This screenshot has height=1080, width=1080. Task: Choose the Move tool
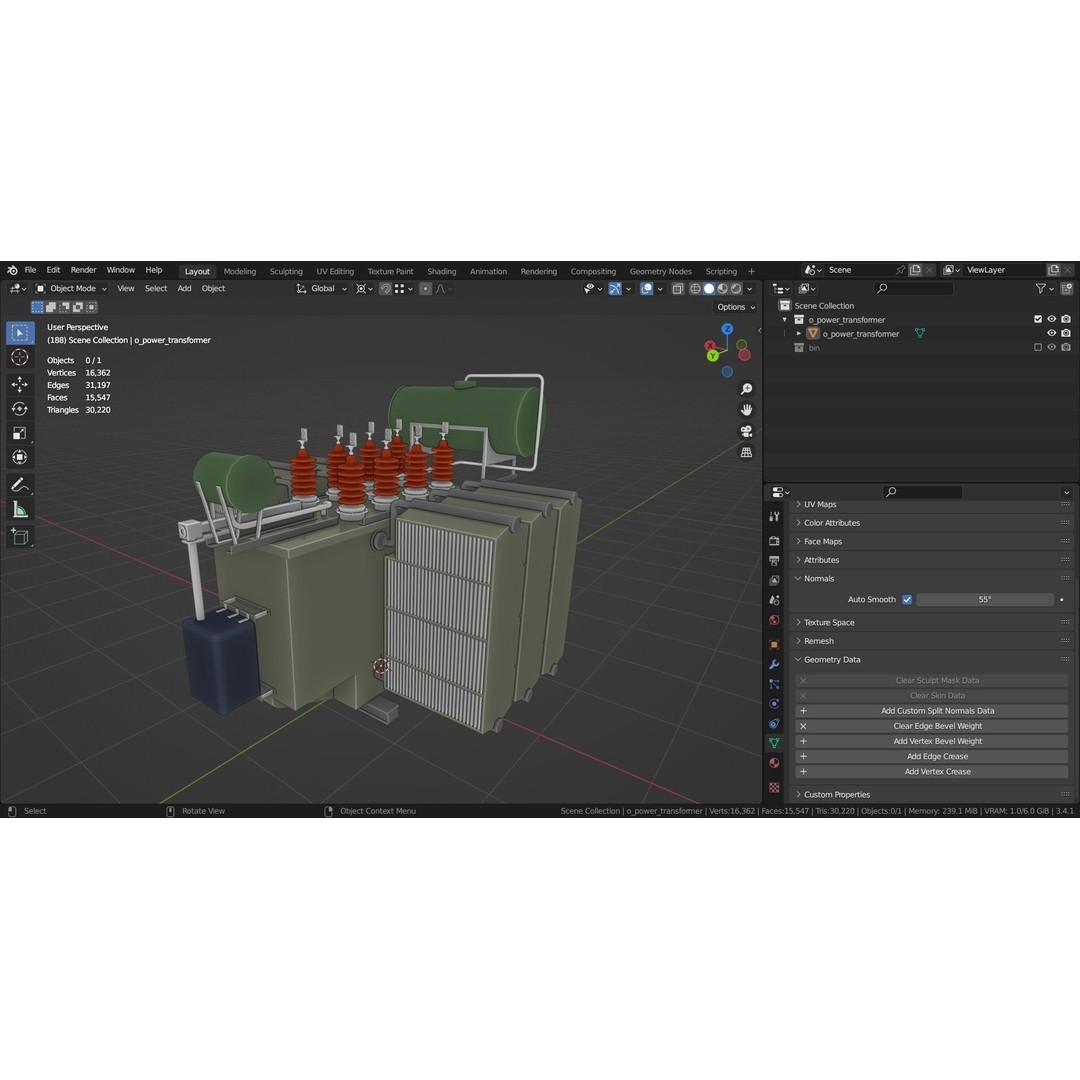click(20, 384)
